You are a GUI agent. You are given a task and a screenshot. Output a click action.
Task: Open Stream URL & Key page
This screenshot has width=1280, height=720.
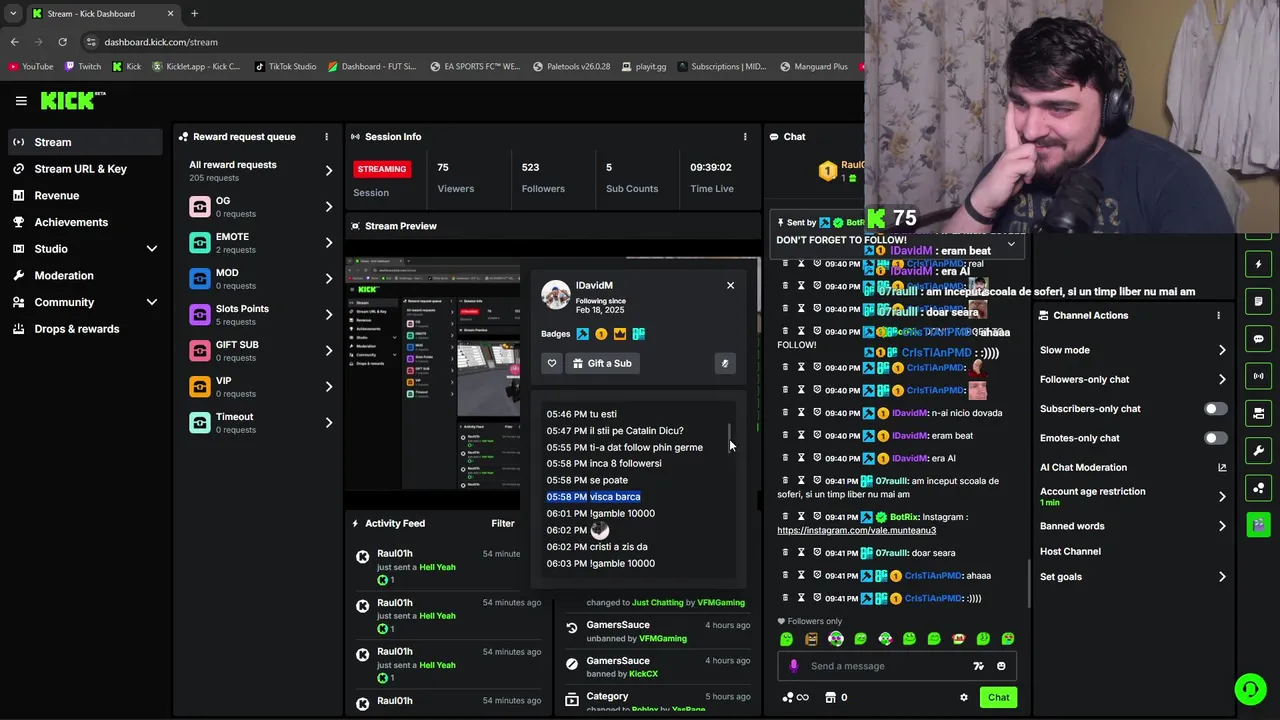pyautogui.click(x=85, y=169)
